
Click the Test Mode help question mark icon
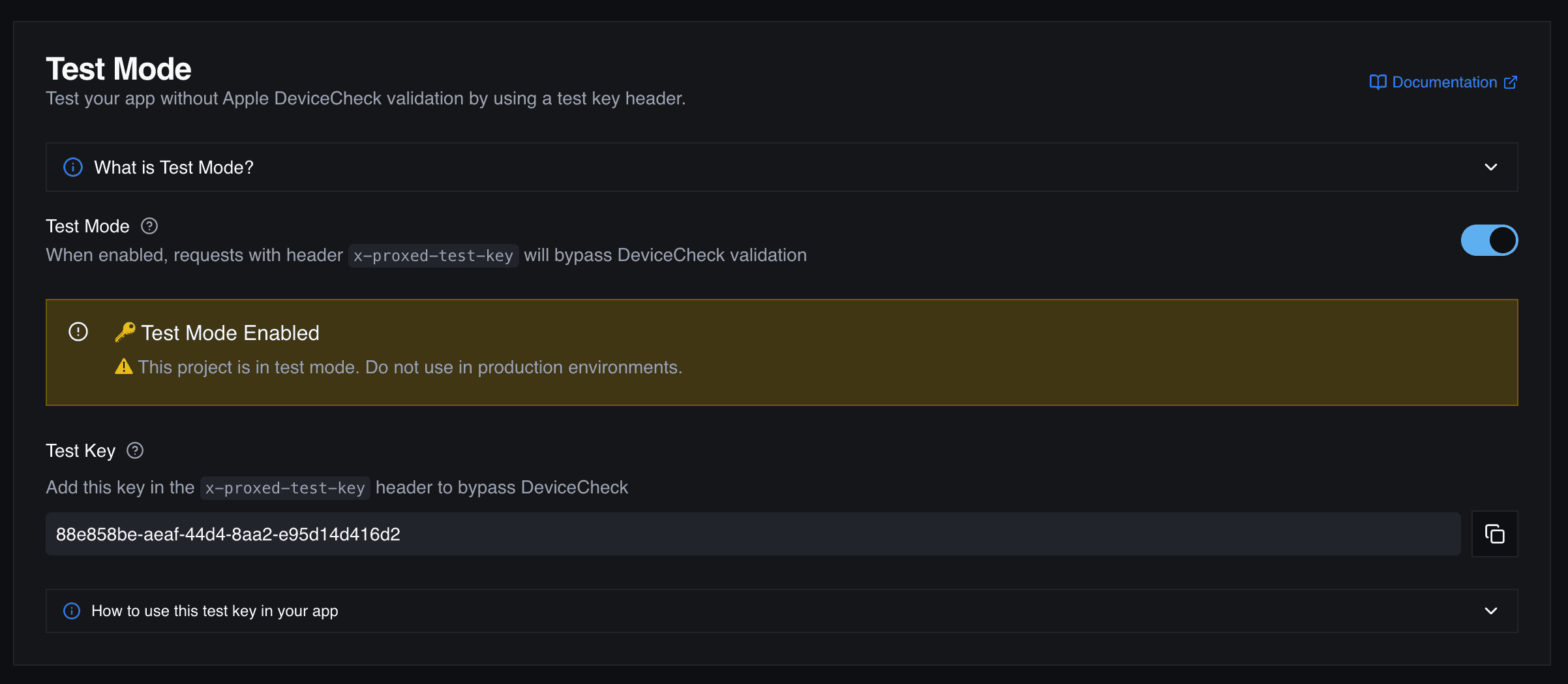click(149, 226)
